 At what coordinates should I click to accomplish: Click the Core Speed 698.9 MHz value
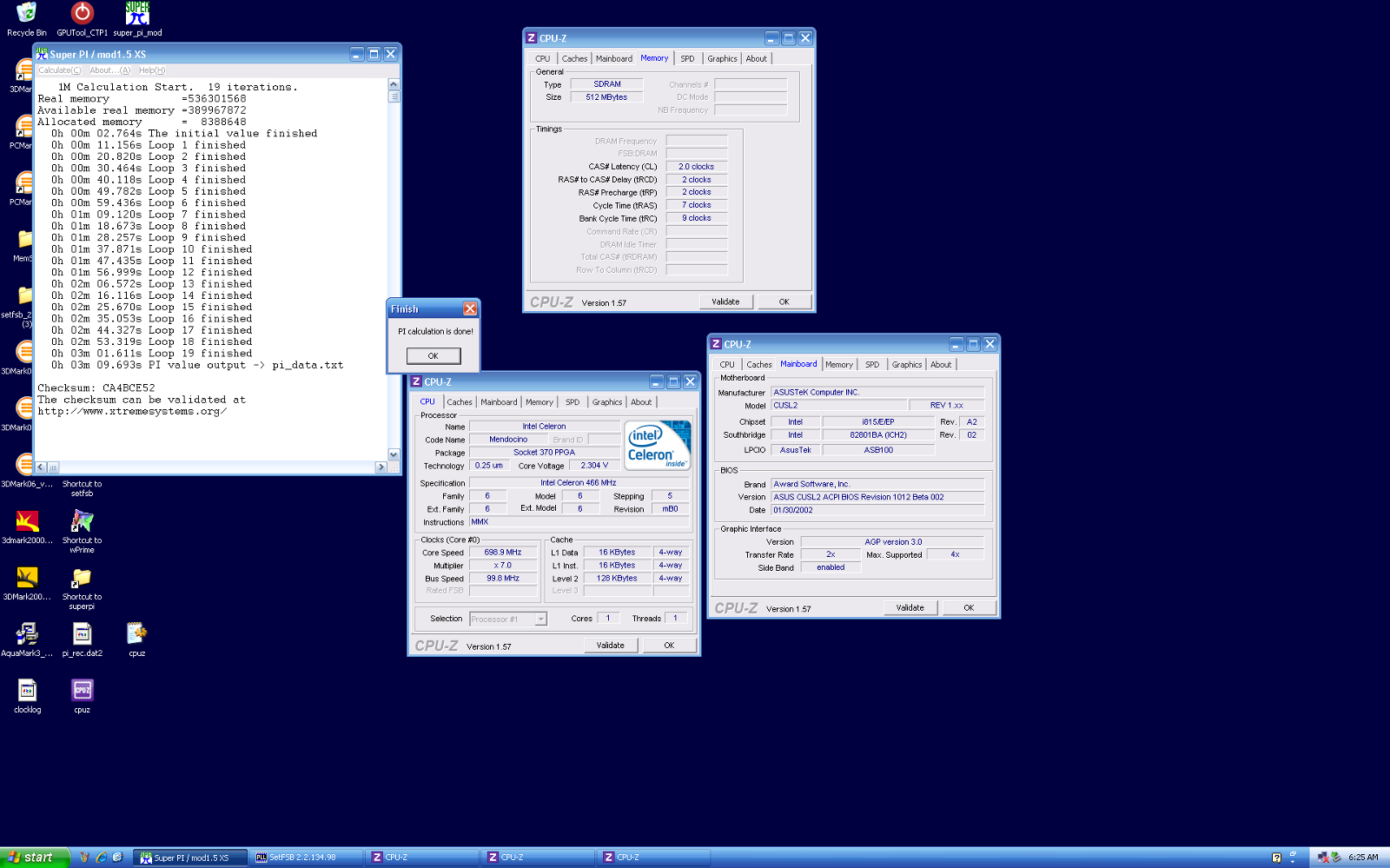coord(503,553)
